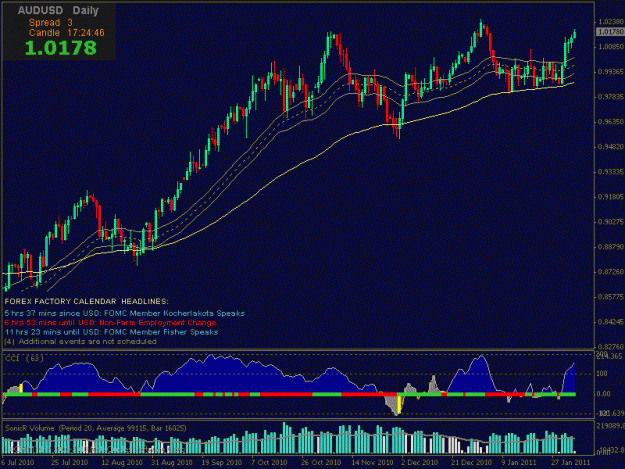
Task: Click the current price tag 1.01780
Action: point(610,32)
